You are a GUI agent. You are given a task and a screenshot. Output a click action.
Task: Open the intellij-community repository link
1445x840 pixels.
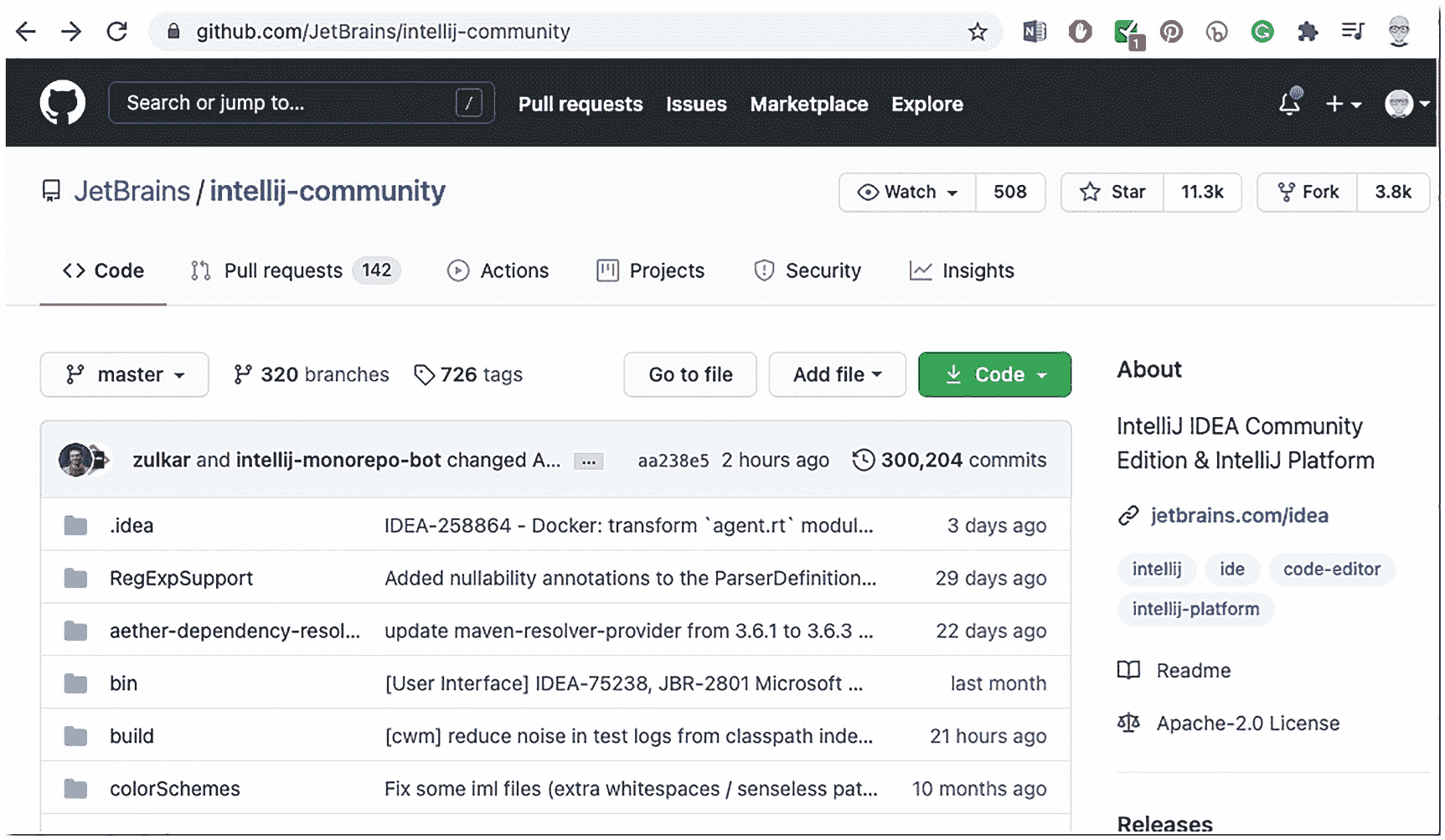pyautogui.click(x=328, y=191)
